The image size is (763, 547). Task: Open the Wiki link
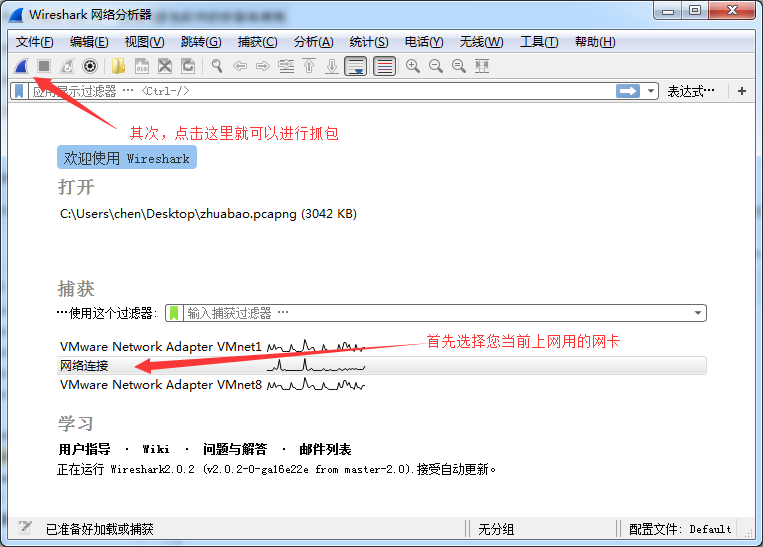click(156, 449)
